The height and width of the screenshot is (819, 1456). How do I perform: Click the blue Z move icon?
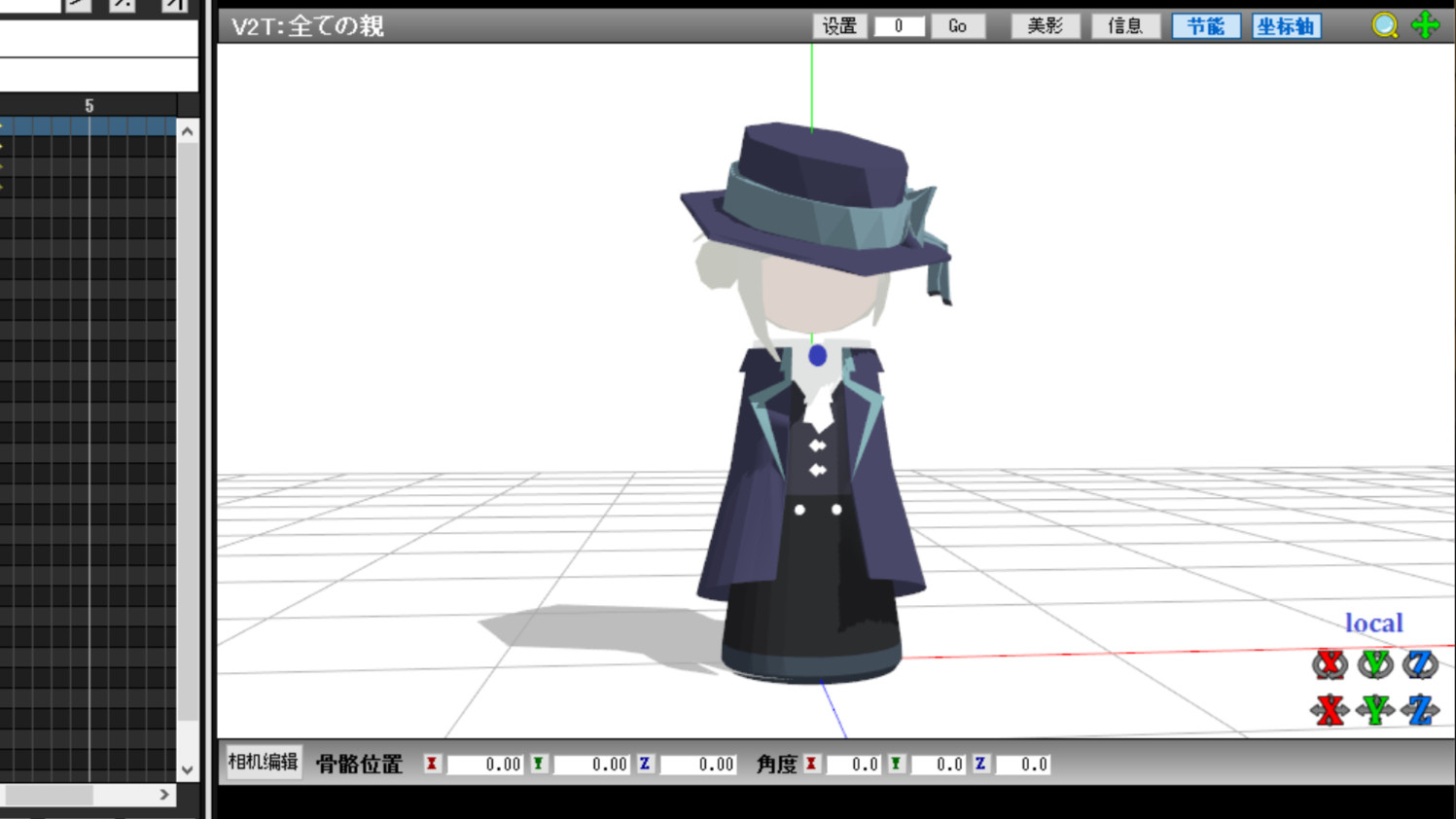[x=1420, y=710]
